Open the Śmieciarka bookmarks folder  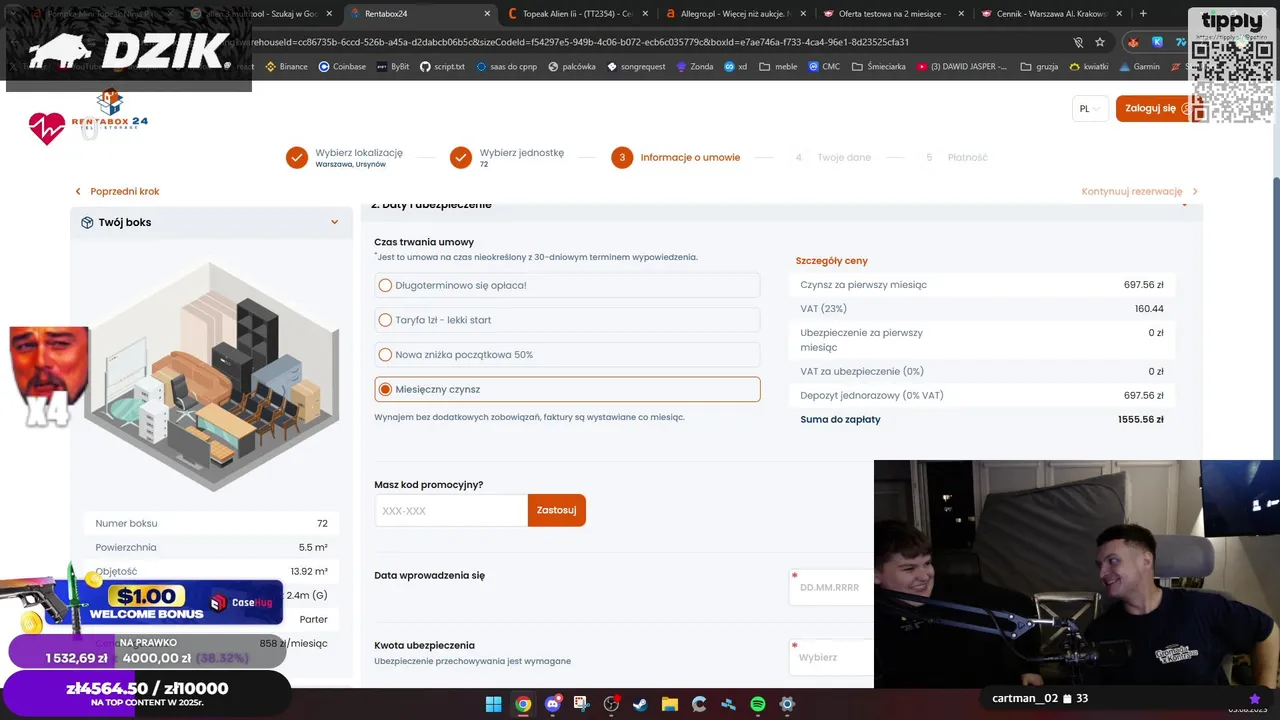(877, 66)
